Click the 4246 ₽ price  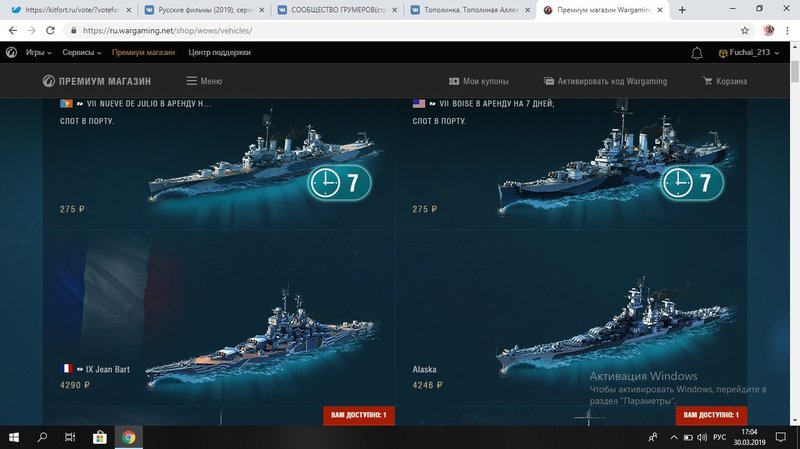(x=428, y=385)
